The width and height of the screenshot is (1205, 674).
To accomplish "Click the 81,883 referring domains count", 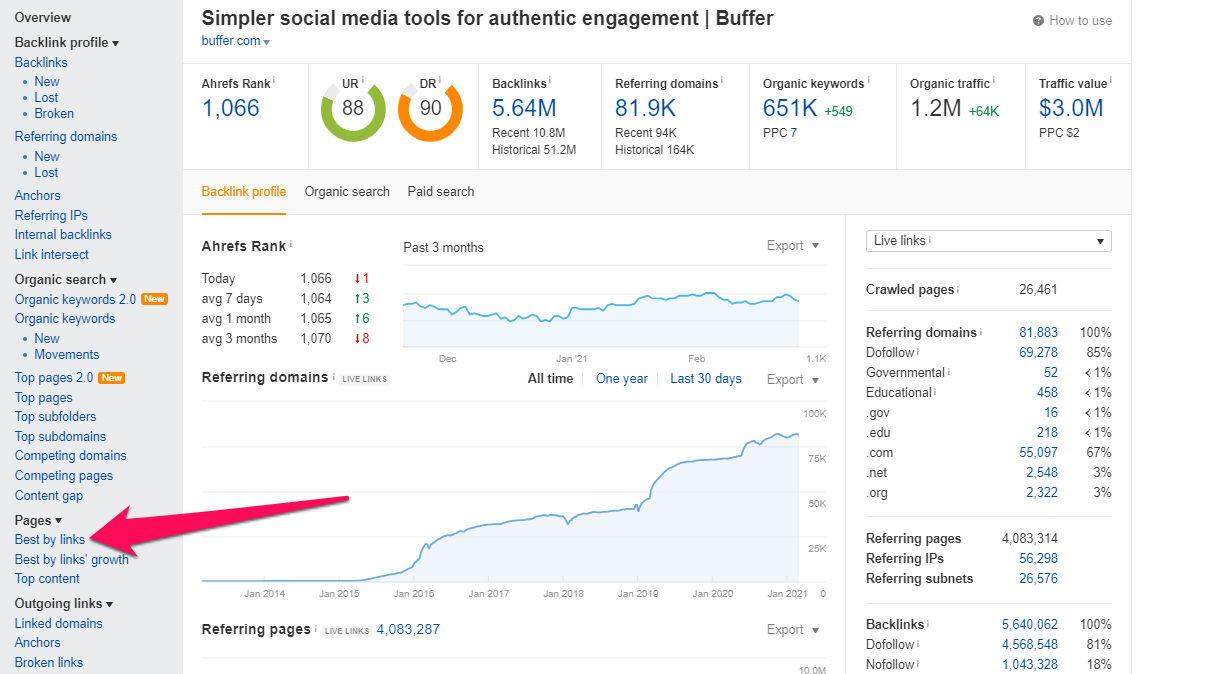I will click(1038, 332).
